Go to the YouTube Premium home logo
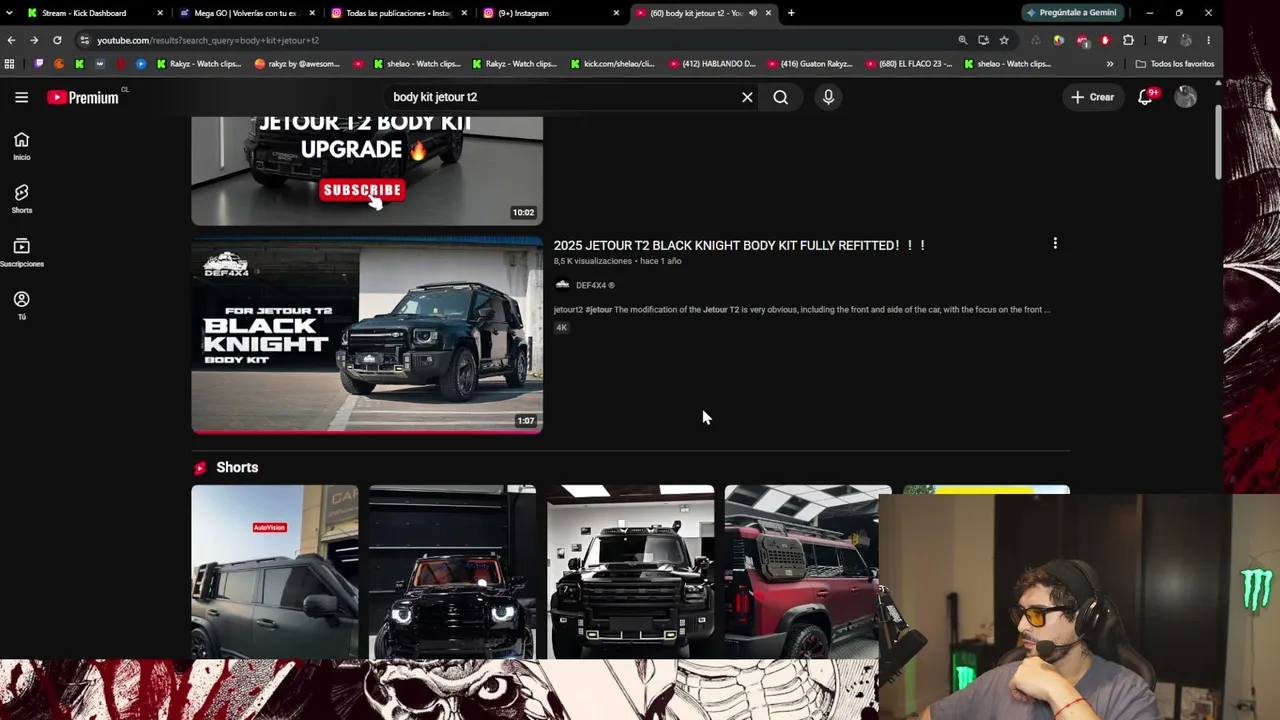 83,97
